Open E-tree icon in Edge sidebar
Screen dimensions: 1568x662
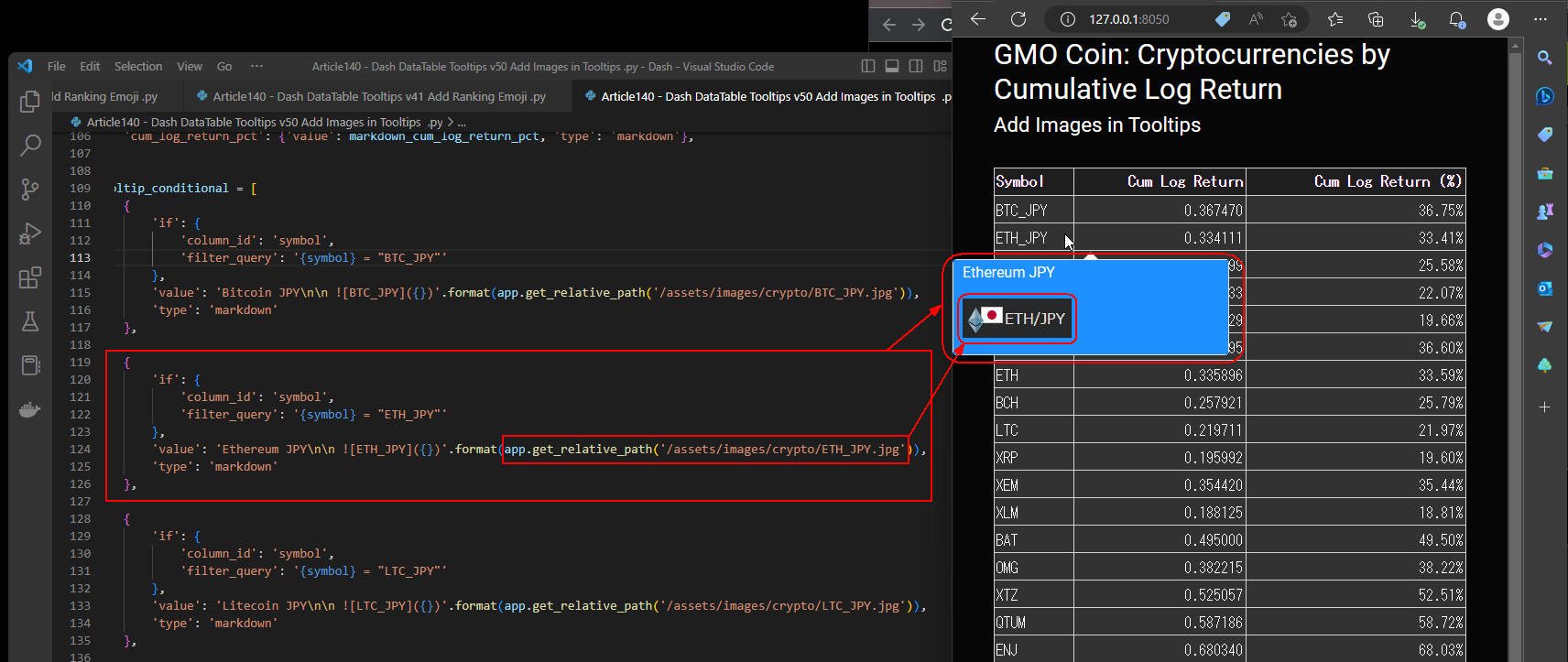coord(1545,365)
